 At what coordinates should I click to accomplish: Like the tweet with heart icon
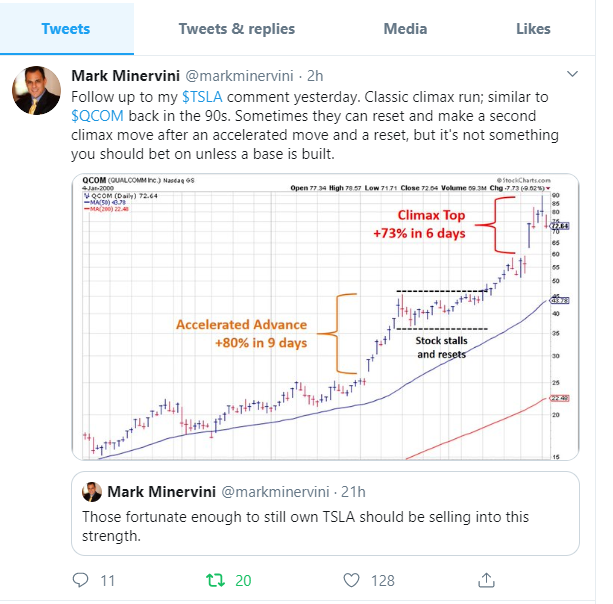tap(351, 579)
